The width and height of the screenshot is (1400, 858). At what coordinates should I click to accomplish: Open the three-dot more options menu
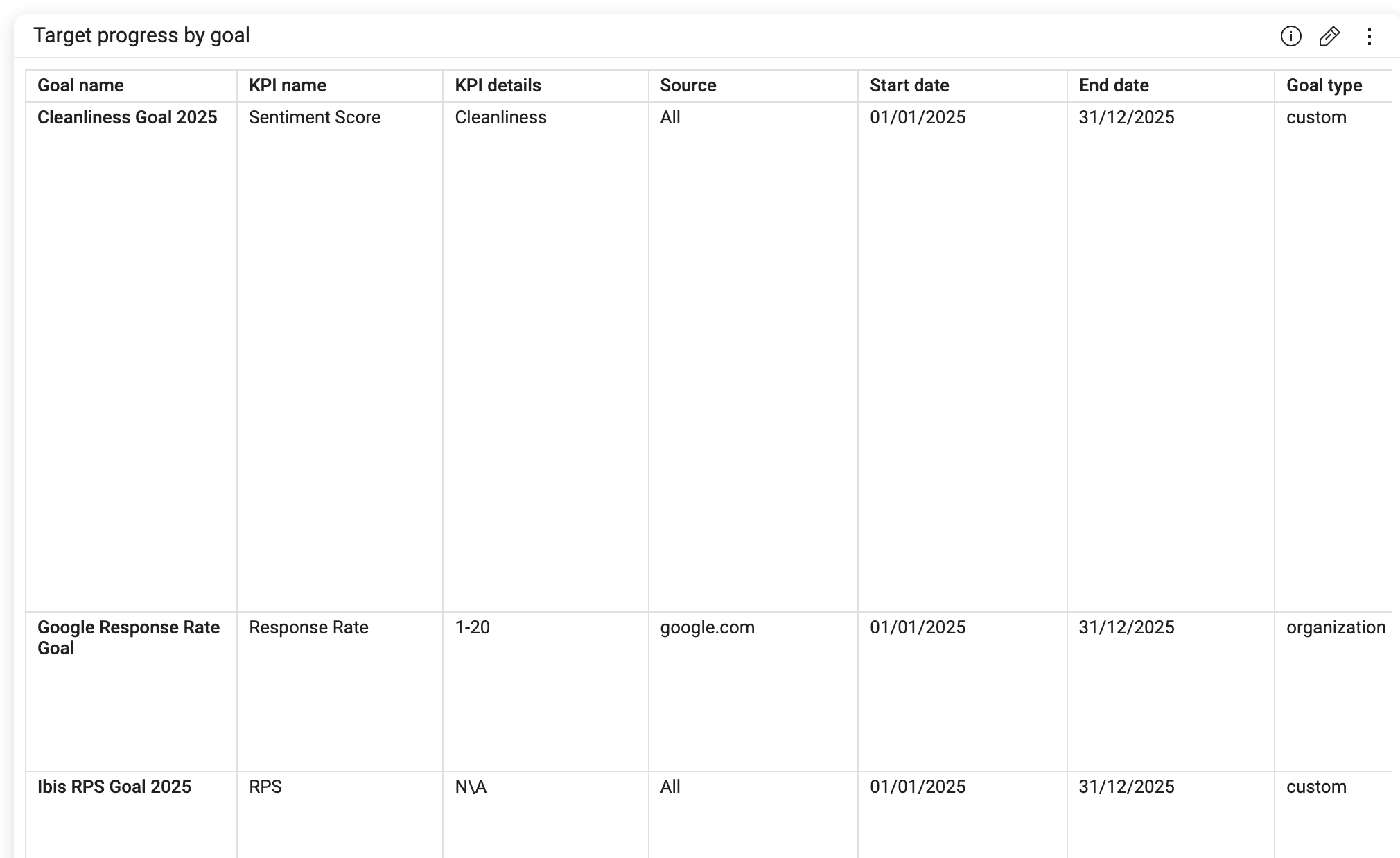(1369, 36)
